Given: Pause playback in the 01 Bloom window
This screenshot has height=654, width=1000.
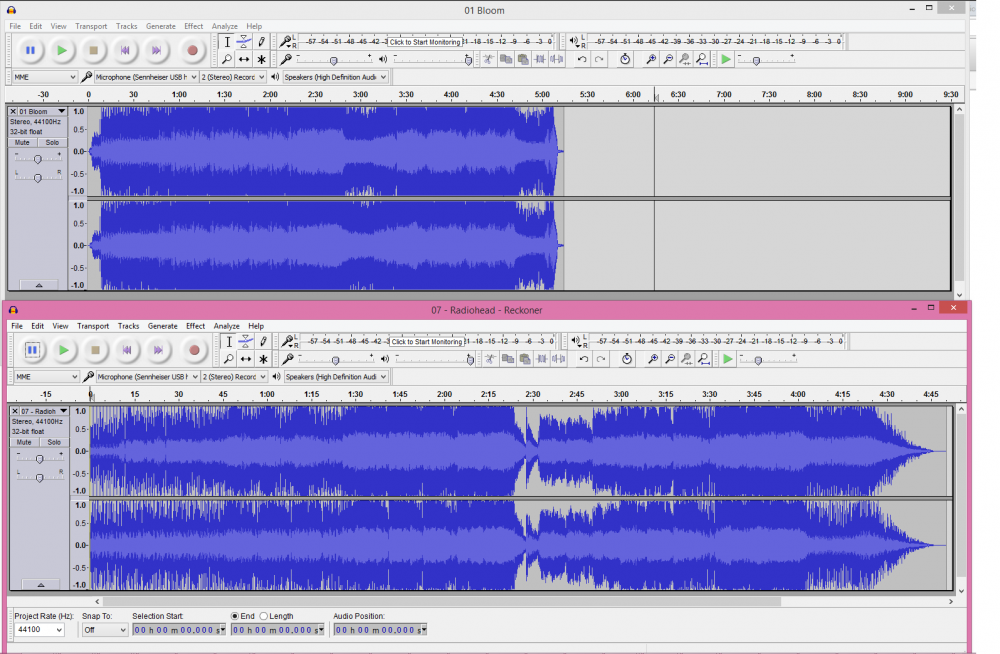Looking at the screenshot, I should click(x=30, y=50).
